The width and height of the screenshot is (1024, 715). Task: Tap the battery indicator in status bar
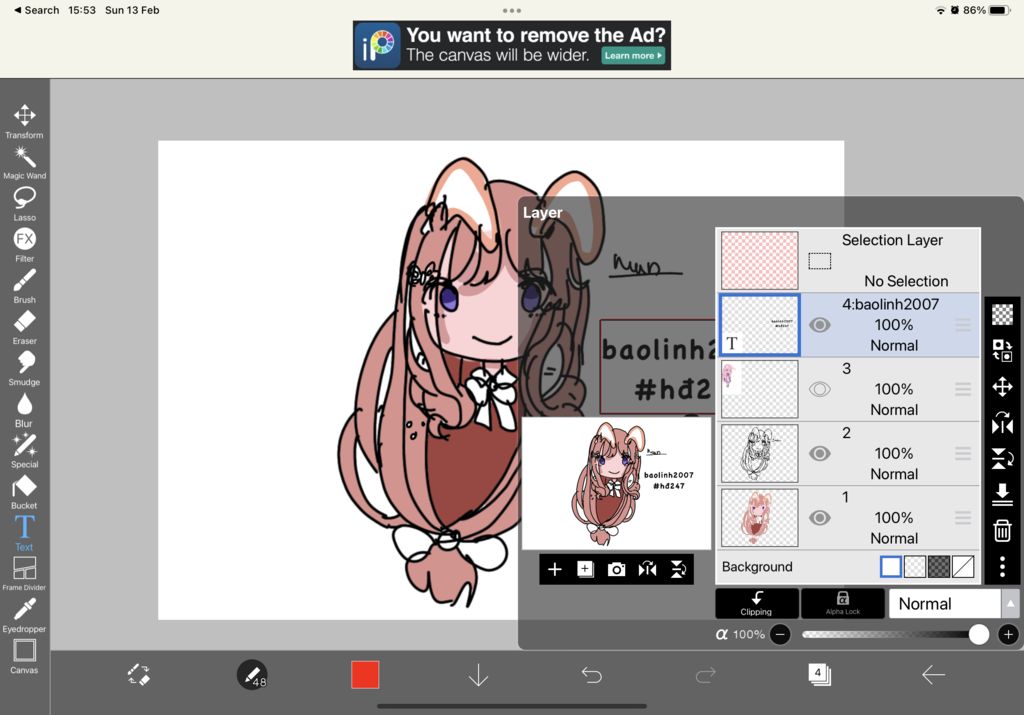click(x=999, y=10)
